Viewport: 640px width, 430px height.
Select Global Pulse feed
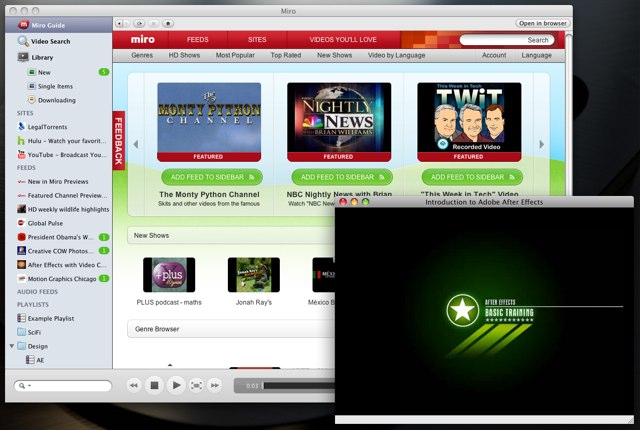tap(58, 223)
